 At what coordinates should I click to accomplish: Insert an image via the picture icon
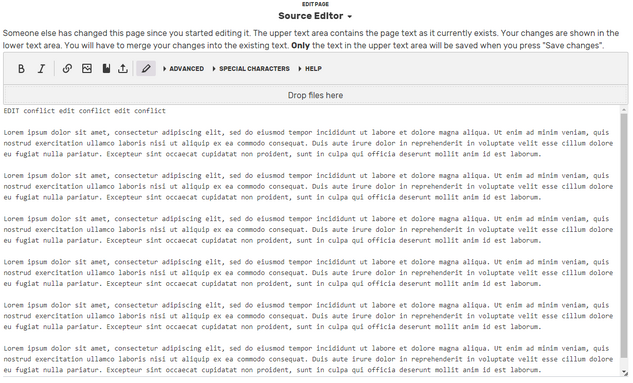(x=87, y=69)
